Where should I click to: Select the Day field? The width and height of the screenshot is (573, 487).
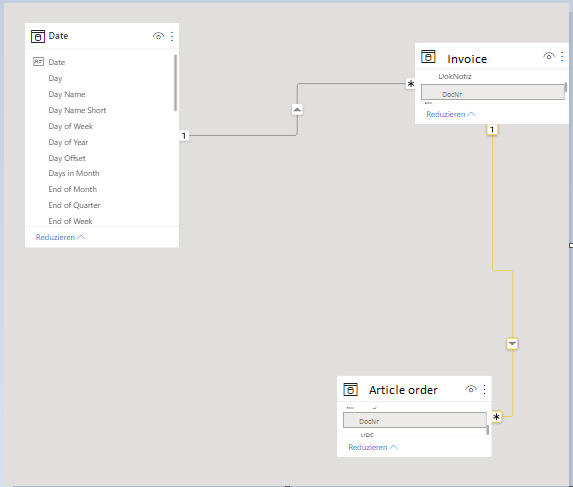(x=55, y=78)
